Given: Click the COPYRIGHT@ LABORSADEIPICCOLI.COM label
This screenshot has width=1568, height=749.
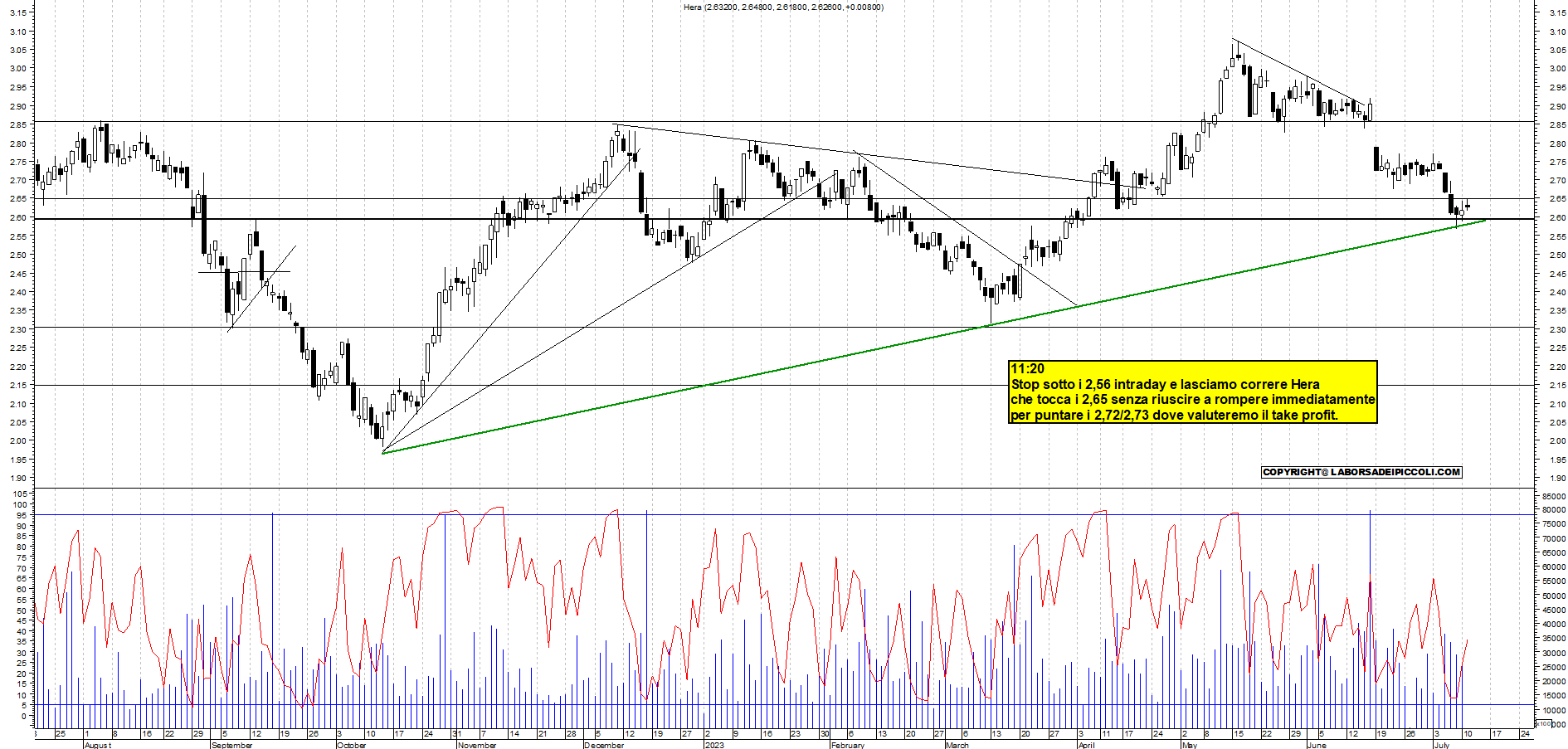Looking at the screenshot, I should tap(1361, 472).
